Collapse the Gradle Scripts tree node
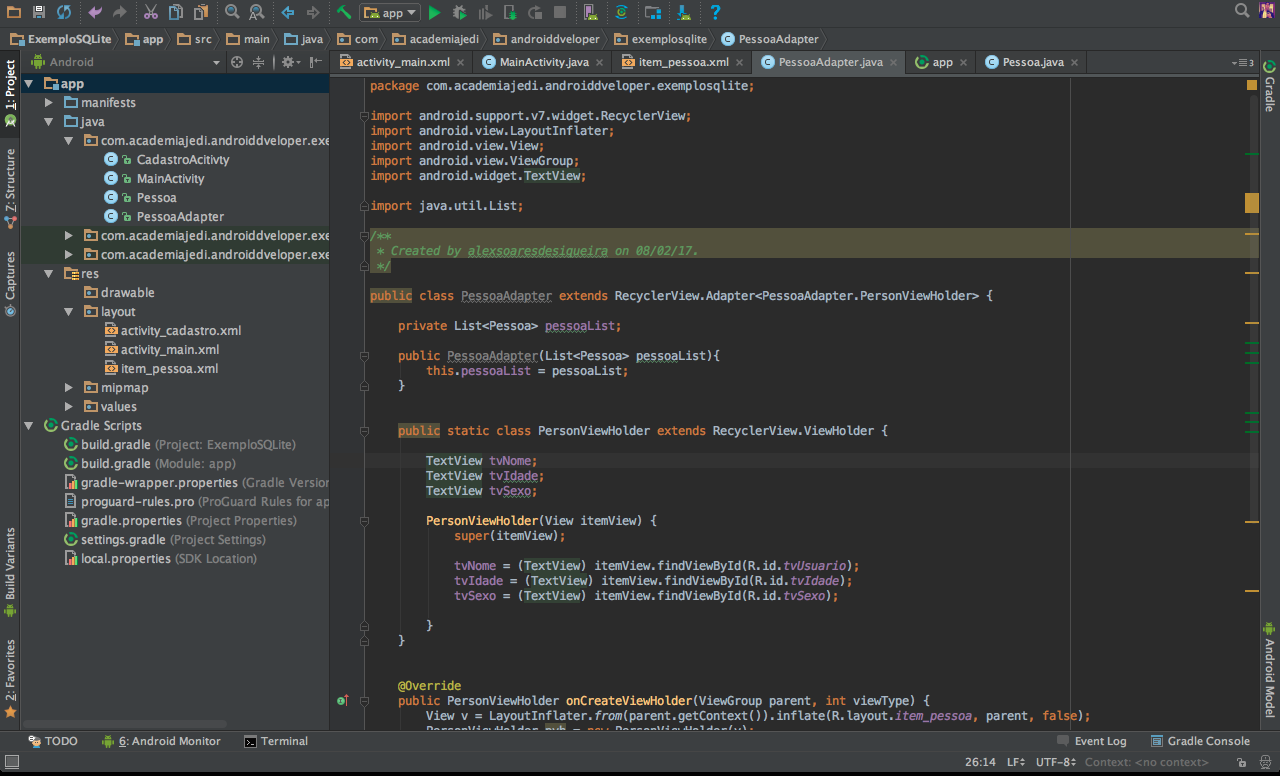The width and height of the screenshot is (1280, 776). click(x=30, y=426)
